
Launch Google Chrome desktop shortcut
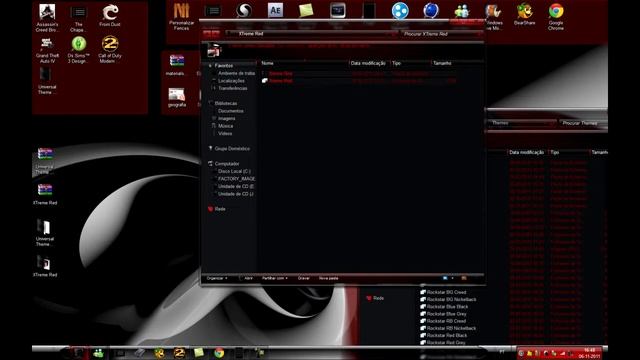pos(556,16)
